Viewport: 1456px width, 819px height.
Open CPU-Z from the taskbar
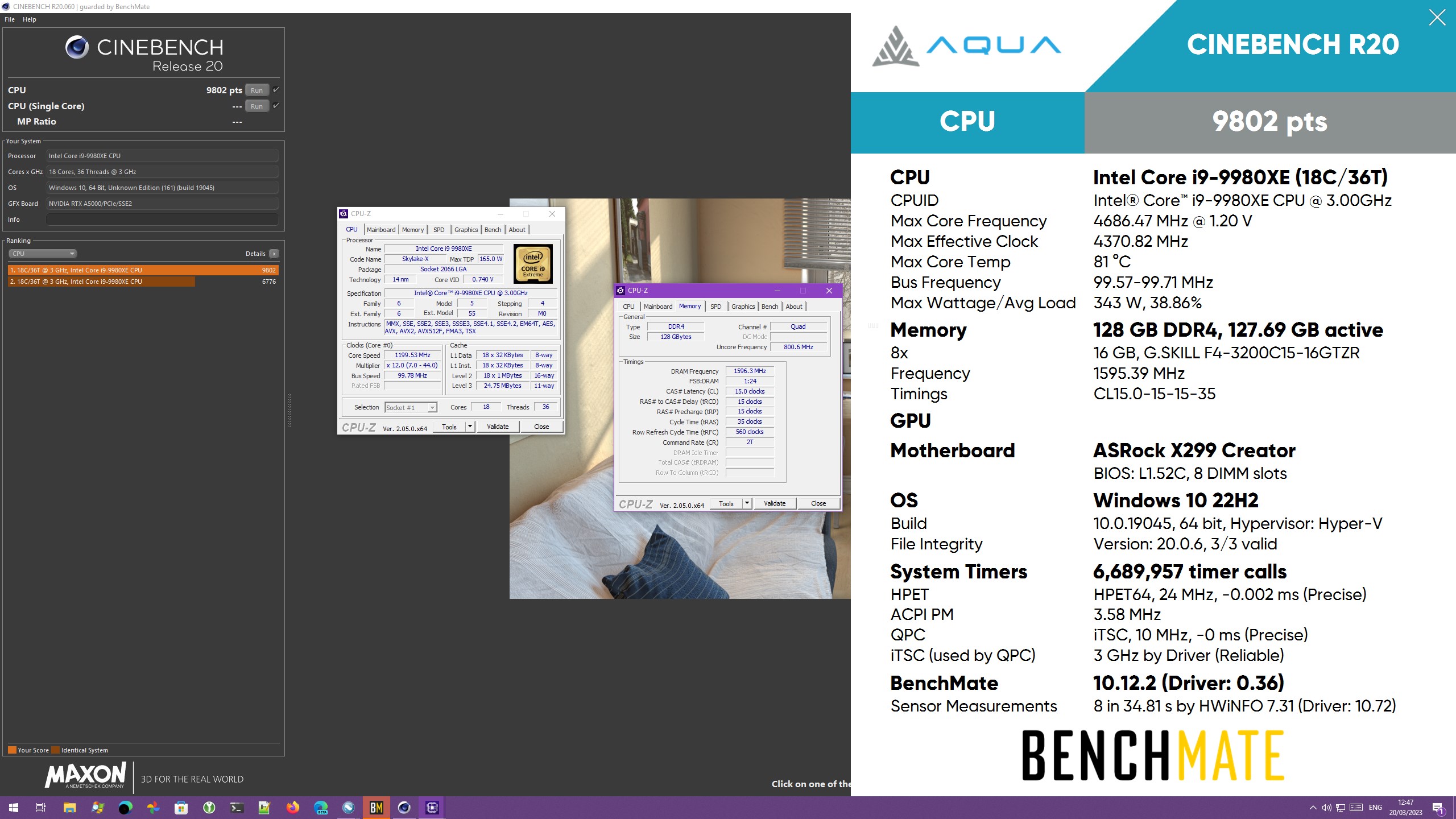(x=432, y=807)
